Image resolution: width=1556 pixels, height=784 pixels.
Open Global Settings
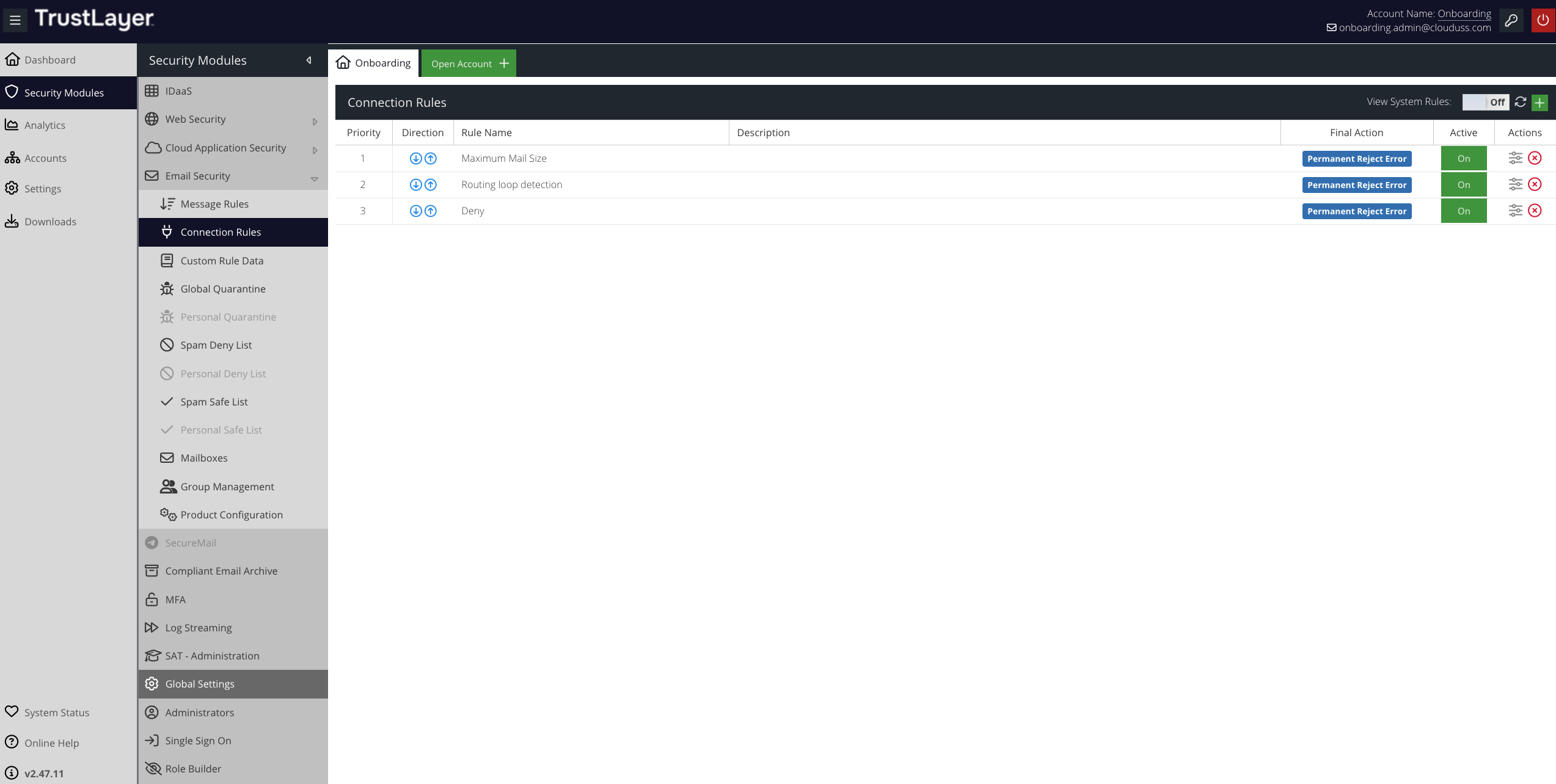(233, 684)
